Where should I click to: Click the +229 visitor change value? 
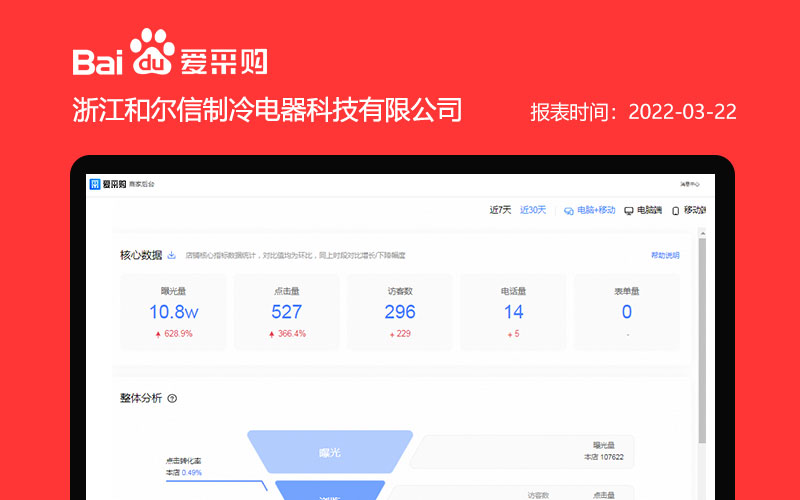401,334
